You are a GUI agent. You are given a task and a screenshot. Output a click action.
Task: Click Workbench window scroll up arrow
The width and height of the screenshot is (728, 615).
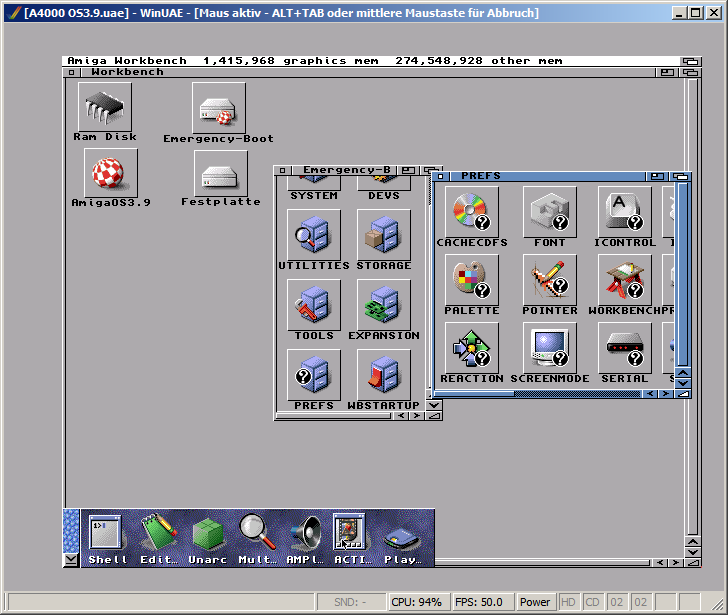pos(693,542)
